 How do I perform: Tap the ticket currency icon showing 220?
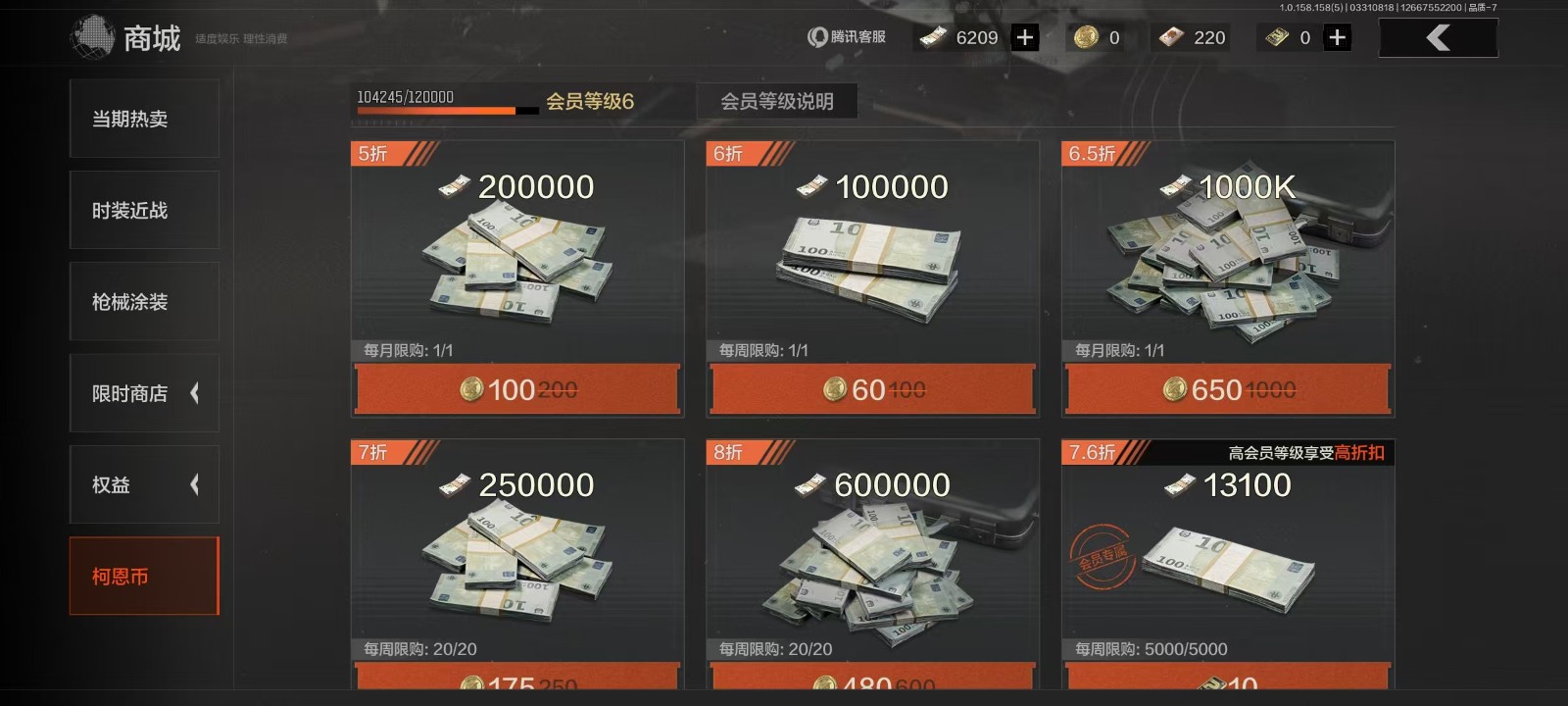coord(1171,37)
